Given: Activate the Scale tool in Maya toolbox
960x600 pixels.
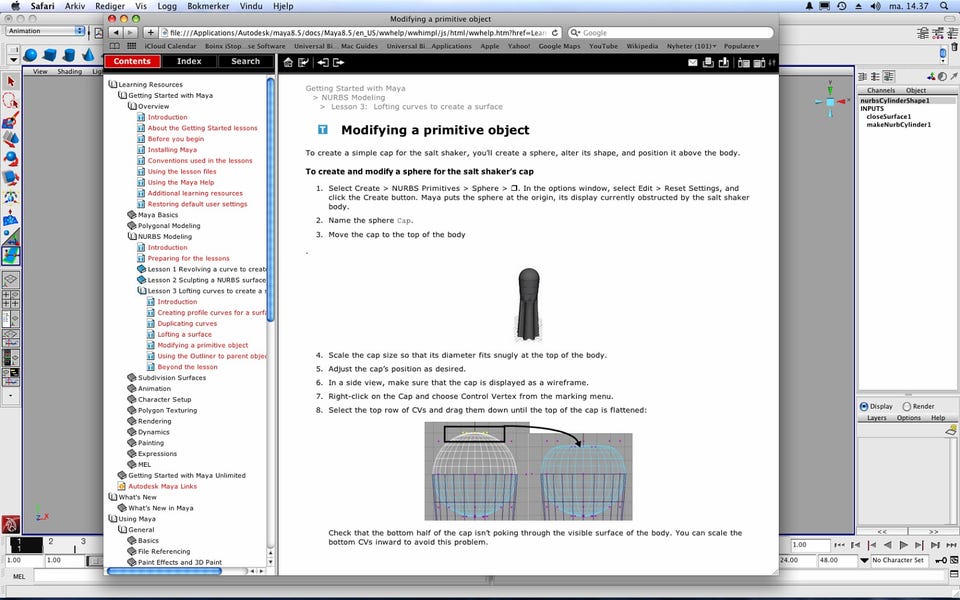Looking at the screenshot, I should [10, 178].
